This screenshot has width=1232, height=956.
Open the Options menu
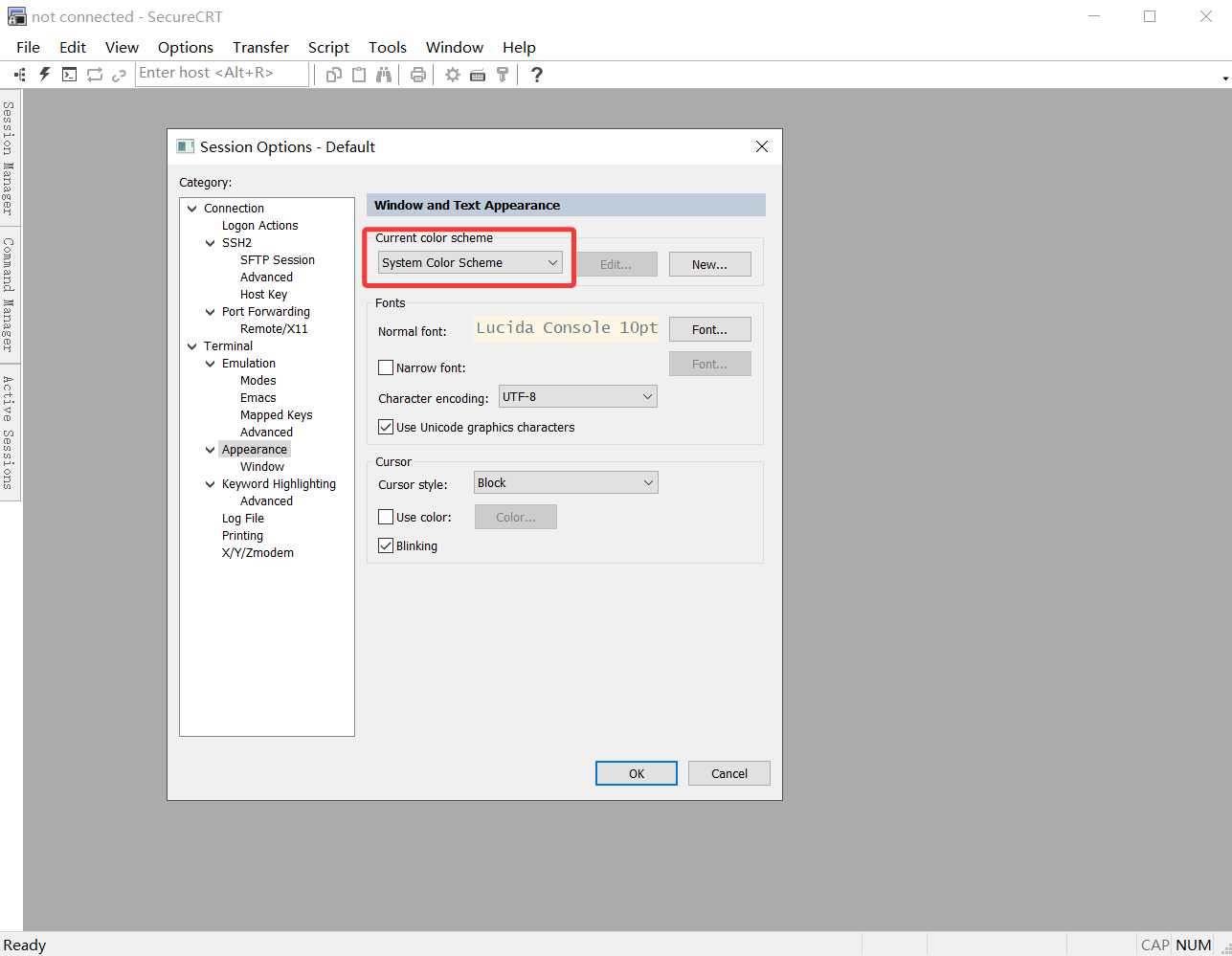tap(186, 47)
